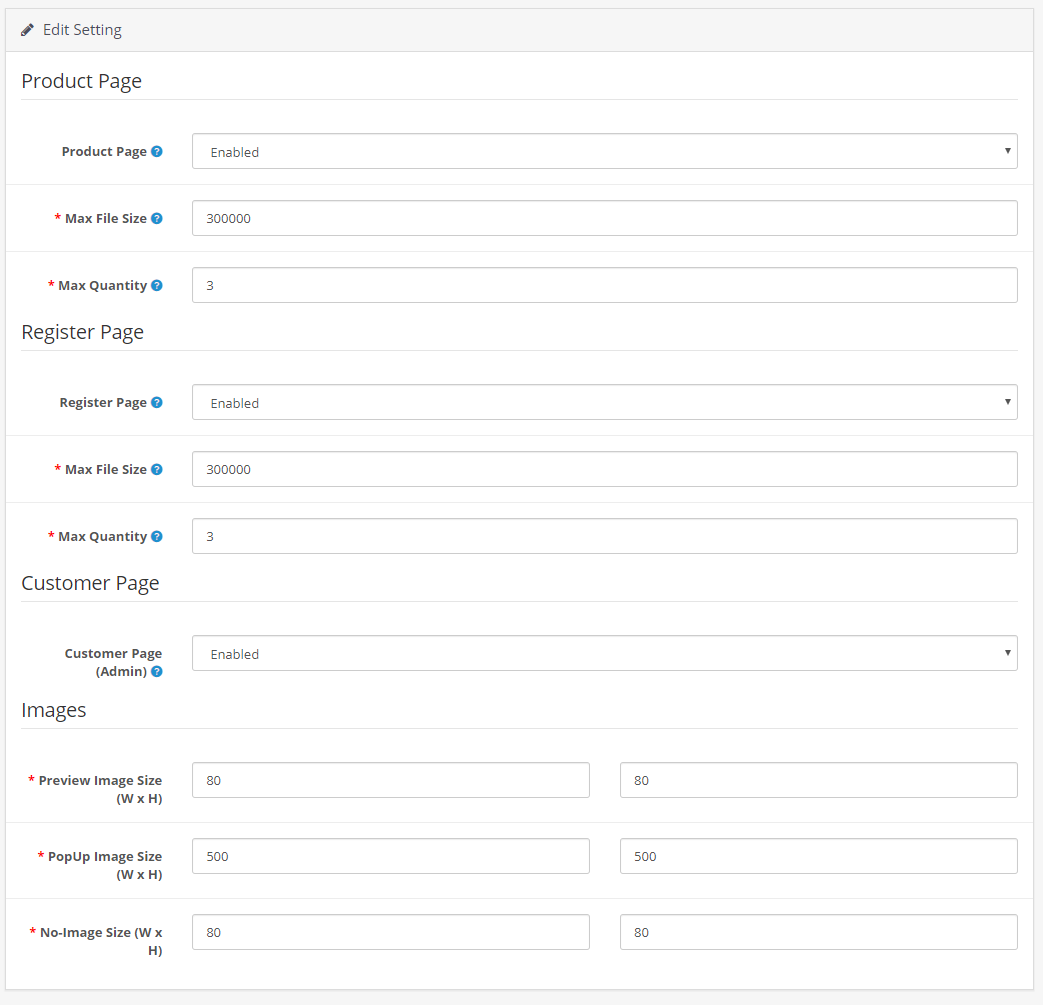The width and height of the screenshot is (1043, 1005).
Task: Click the Preview Image Size width field
Action: click(391, 780)
